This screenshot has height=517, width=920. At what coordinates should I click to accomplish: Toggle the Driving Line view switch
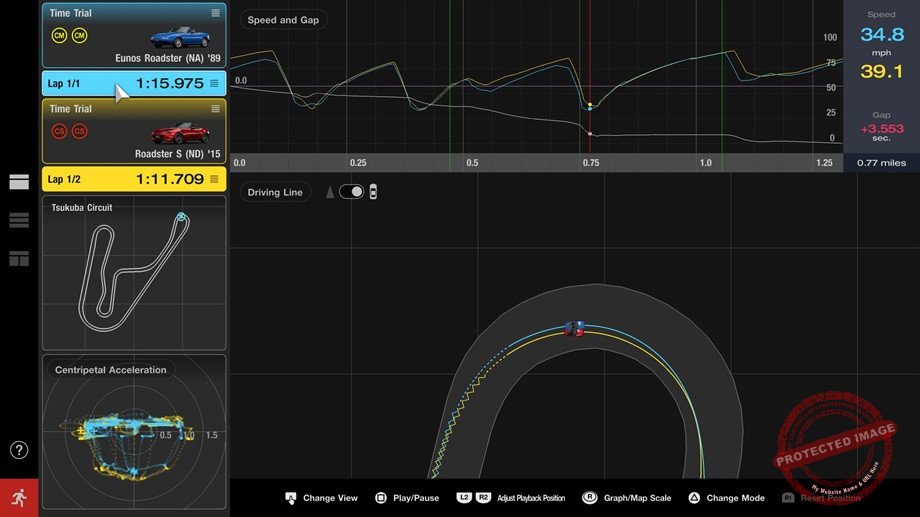351,192
